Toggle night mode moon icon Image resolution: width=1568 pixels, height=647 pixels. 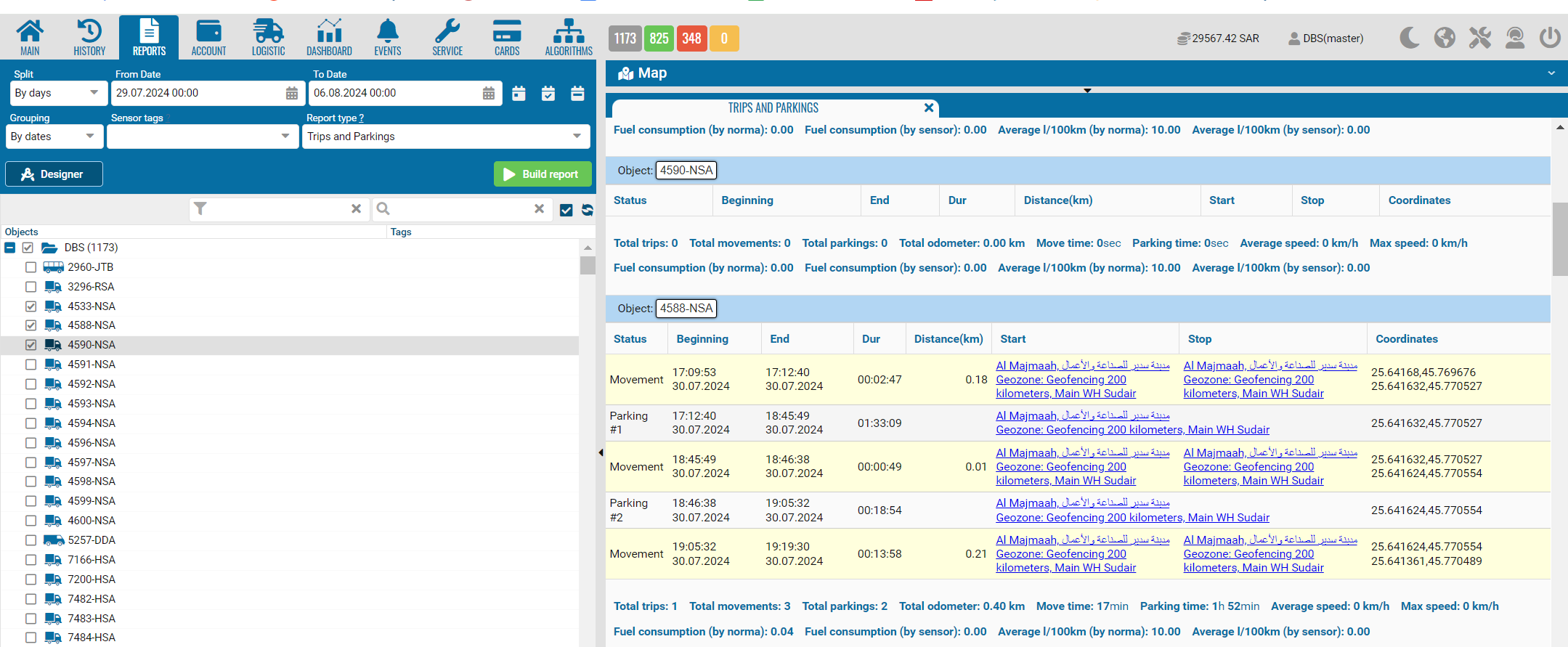[x=1409, y=38]
